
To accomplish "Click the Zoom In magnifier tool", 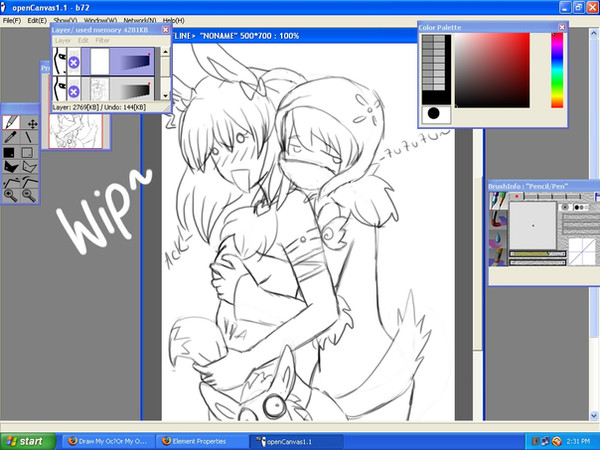I will coord(11,196).
